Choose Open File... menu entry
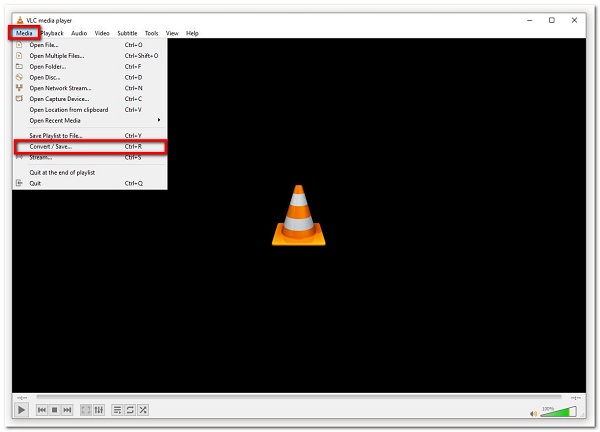 click(90, 45)
